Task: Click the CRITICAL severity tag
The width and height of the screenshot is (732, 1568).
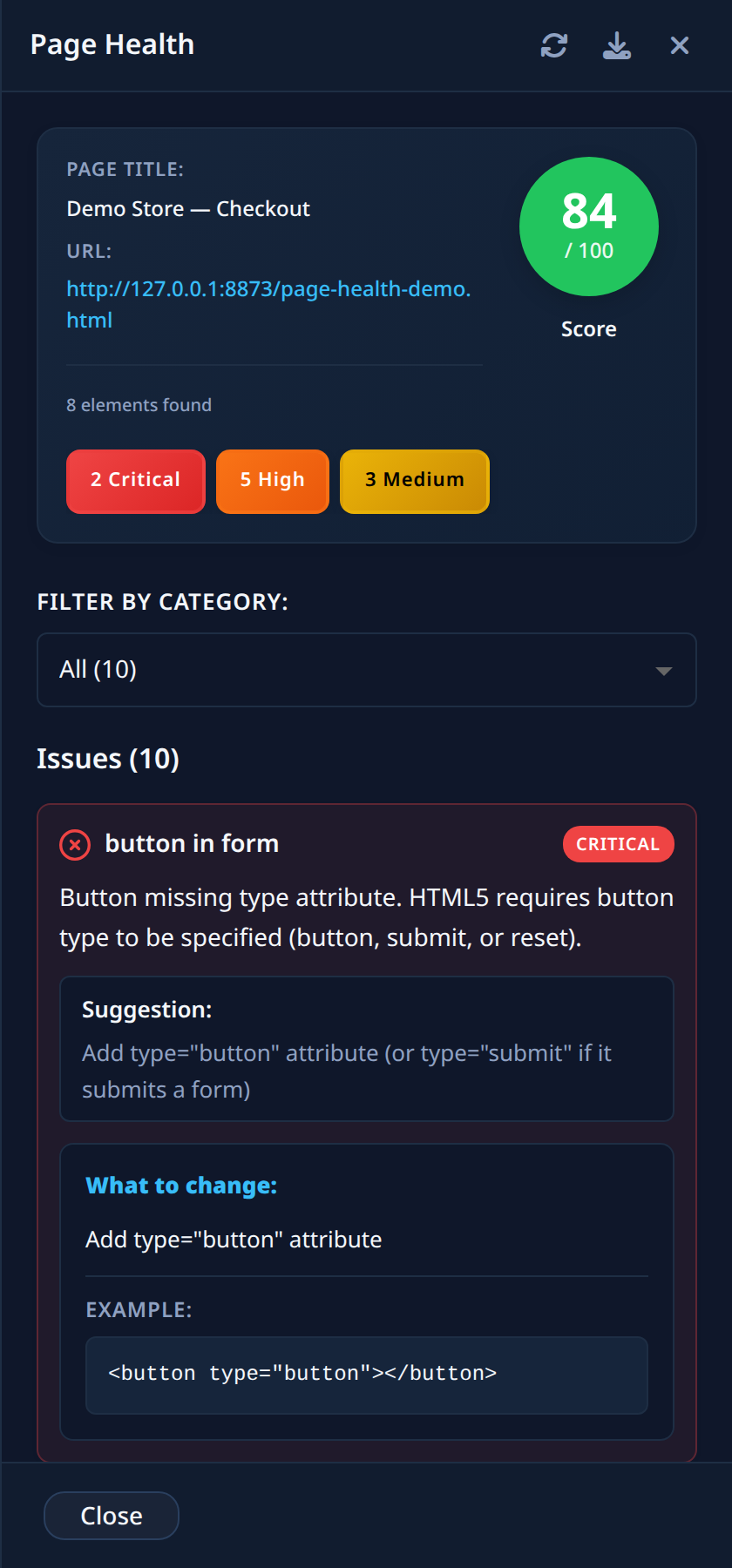Action: (619, 844)
